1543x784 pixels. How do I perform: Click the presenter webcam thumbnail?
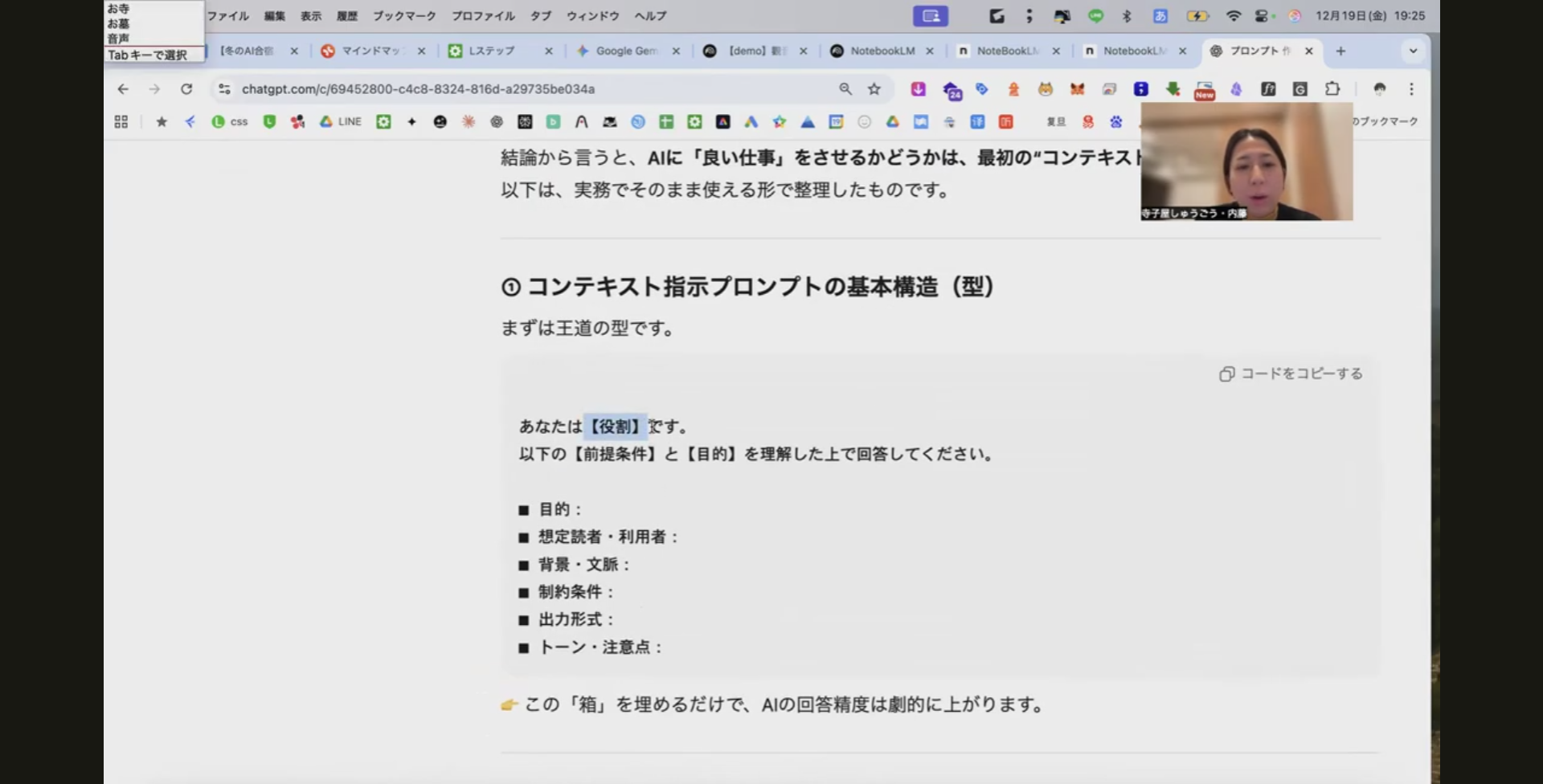click(1246, 161)
